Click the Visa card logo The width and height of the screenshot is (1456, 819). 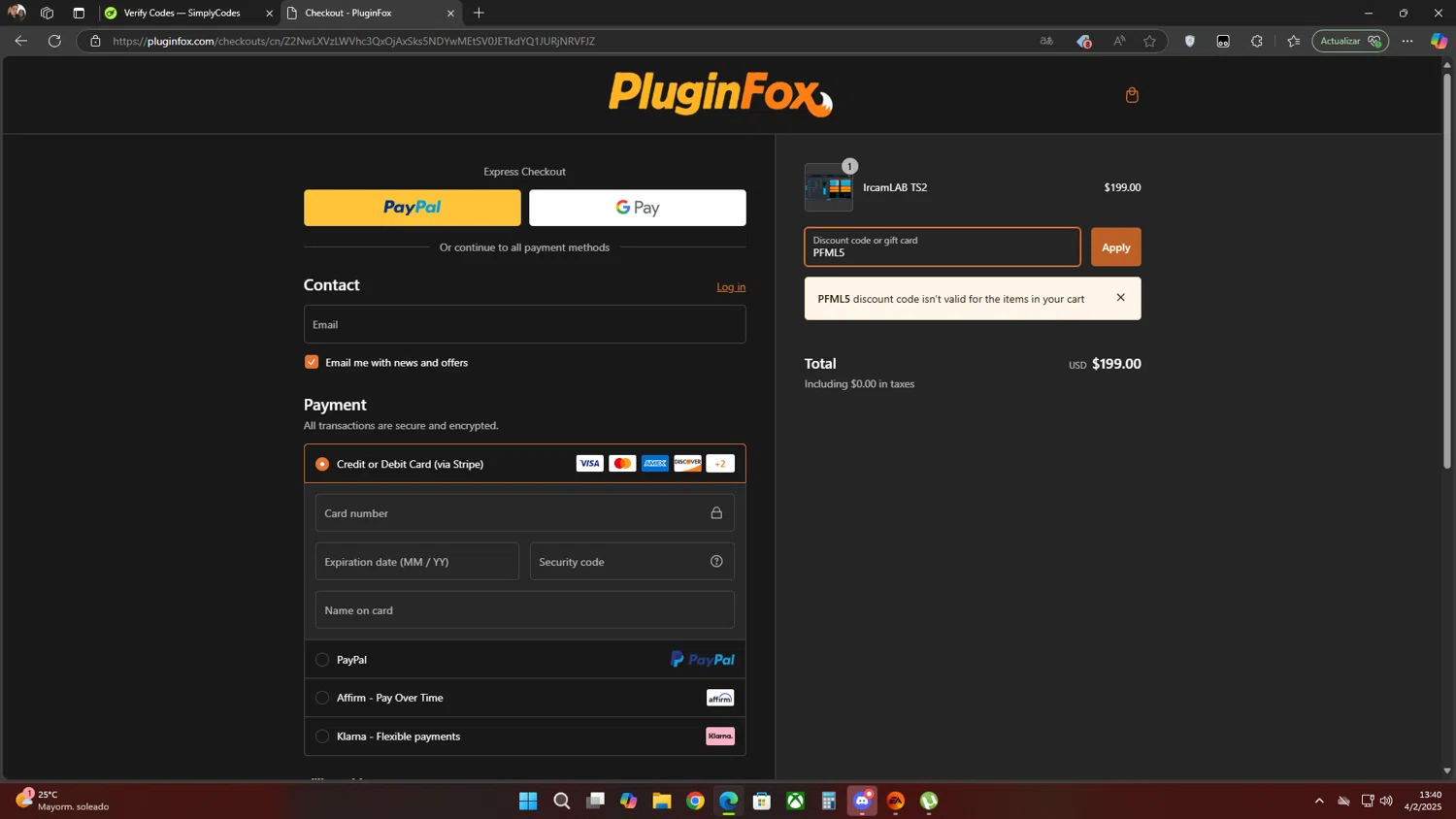(589, 464)
